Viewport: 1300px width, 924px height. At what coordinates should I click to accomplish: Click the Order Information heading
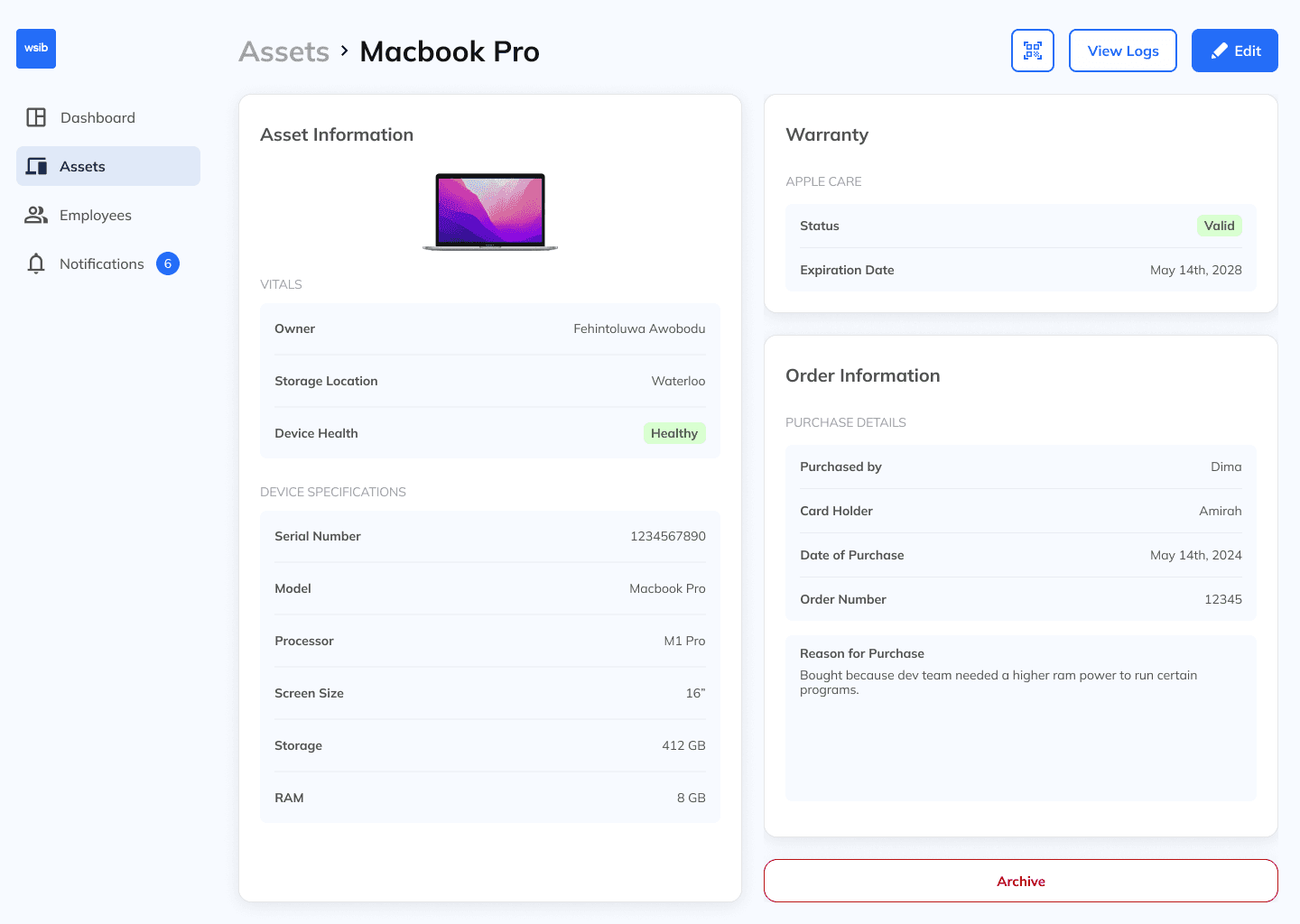pyautogui.click(x=863, y=375)
